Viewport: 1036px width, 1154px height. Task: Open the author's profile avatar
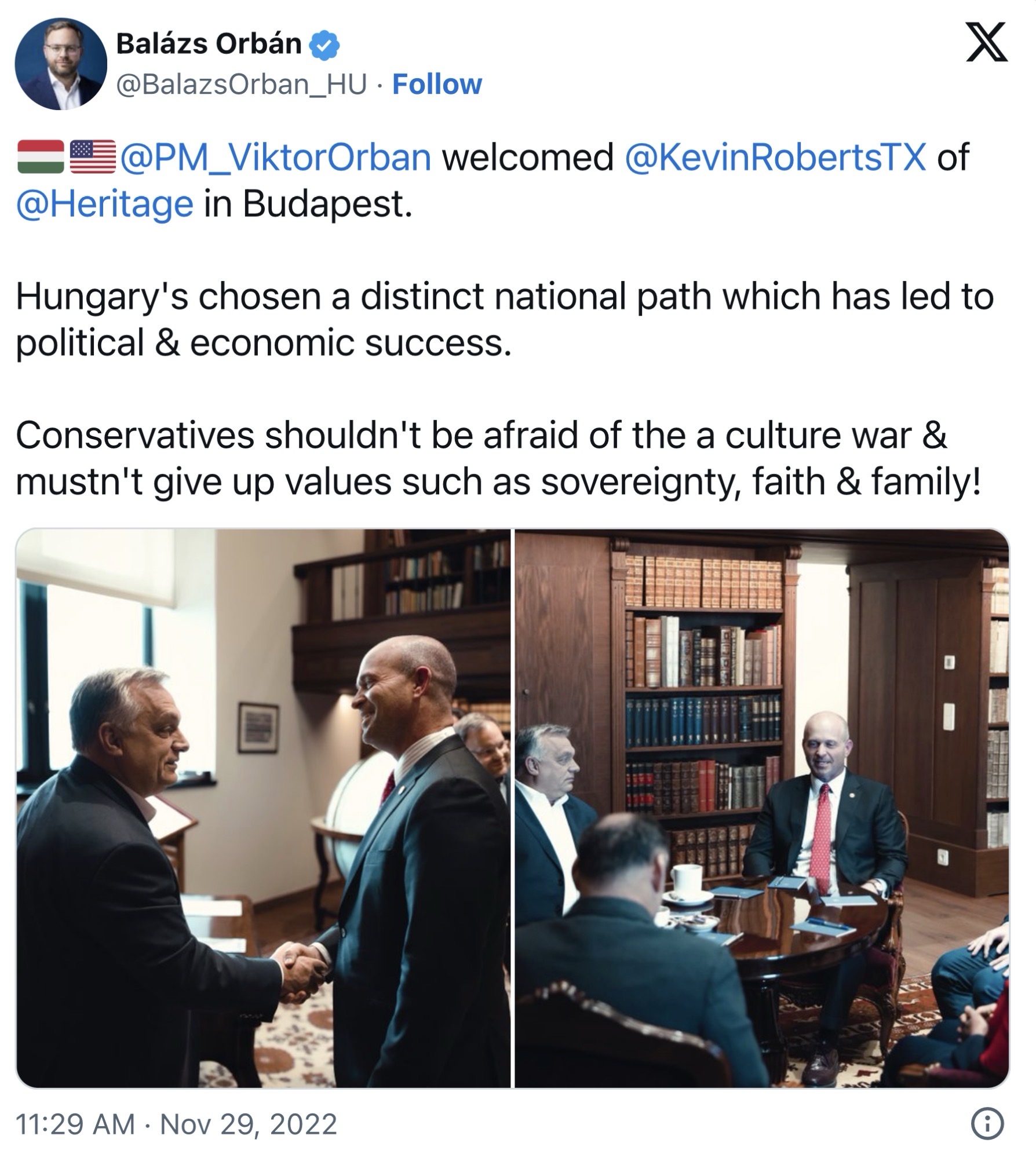(x=61, y=64)
